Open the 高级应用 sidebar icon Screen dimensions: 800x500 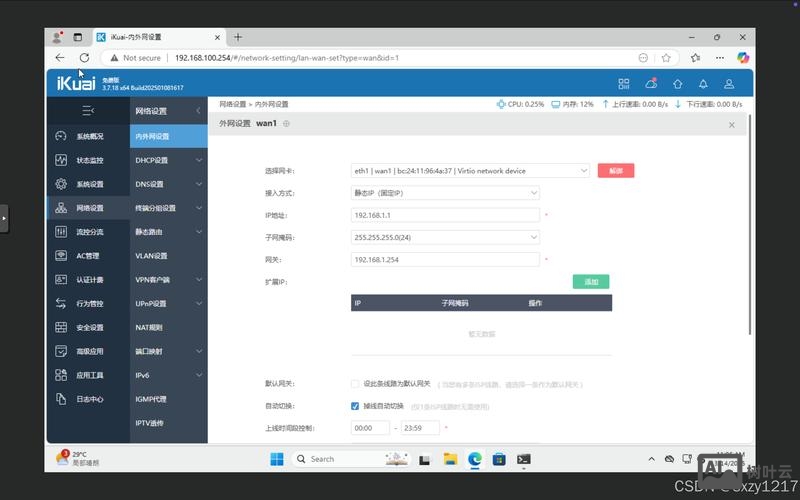[x=61, y=351]
